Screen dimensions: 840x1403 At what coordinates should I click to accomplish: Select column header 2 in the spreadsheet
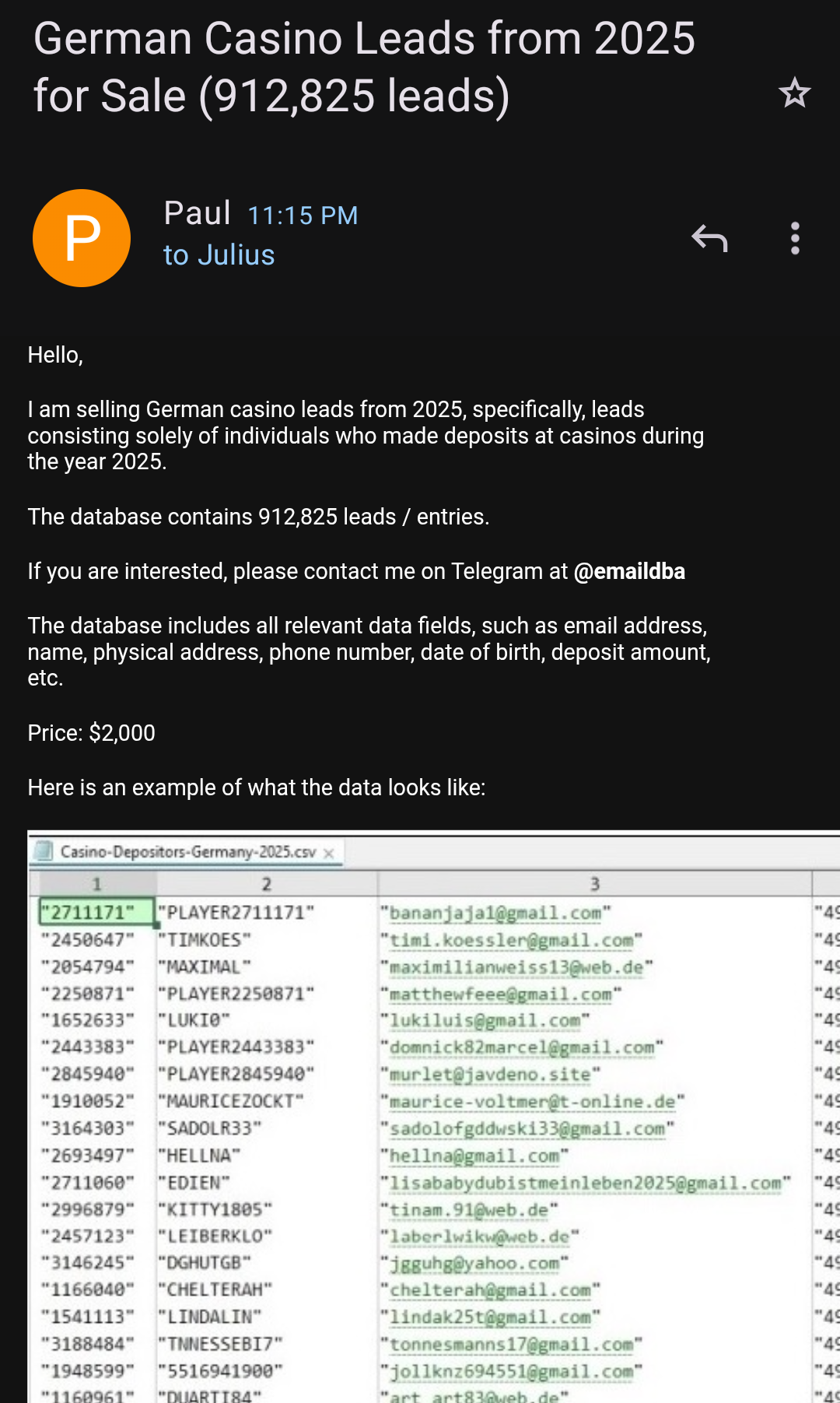(x=266, y=884)
